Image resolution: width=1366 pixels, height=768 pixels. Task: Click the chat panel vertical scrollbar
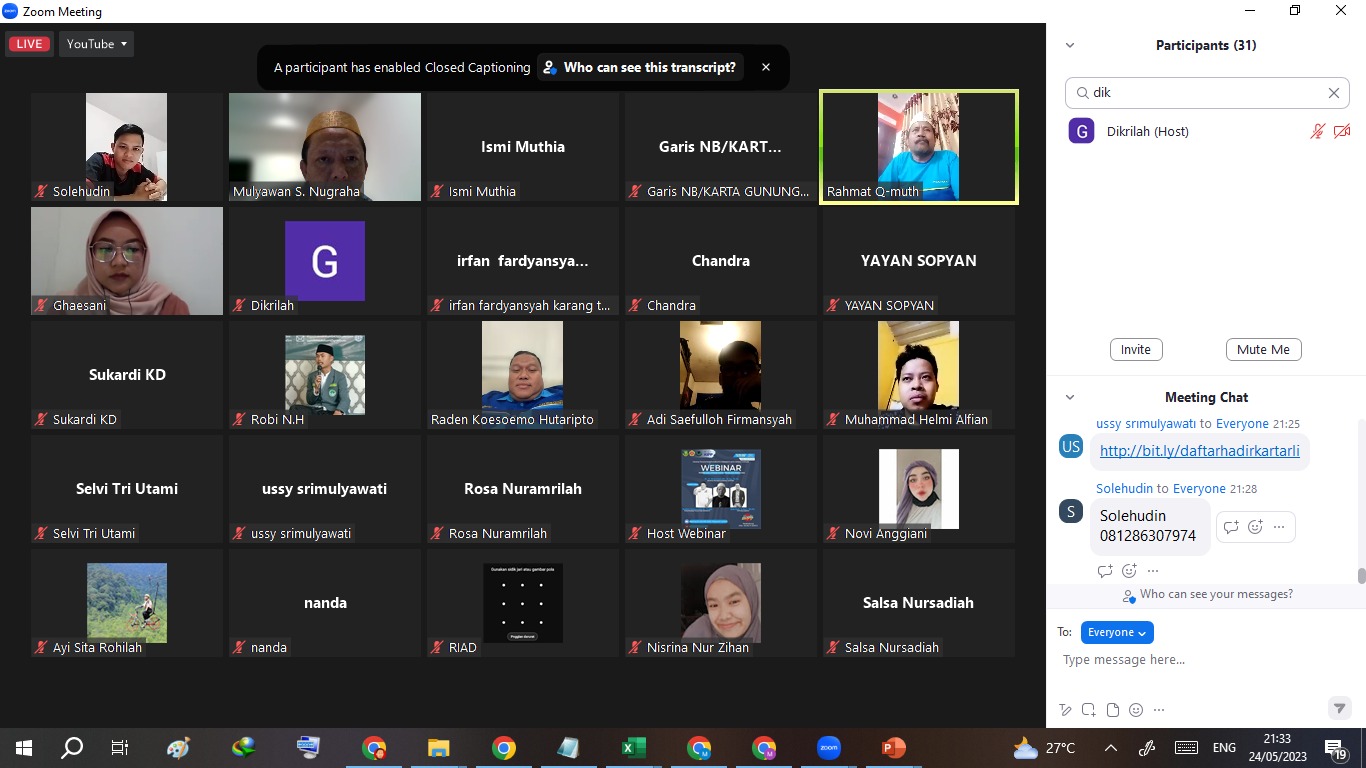tap(1361, 576)
